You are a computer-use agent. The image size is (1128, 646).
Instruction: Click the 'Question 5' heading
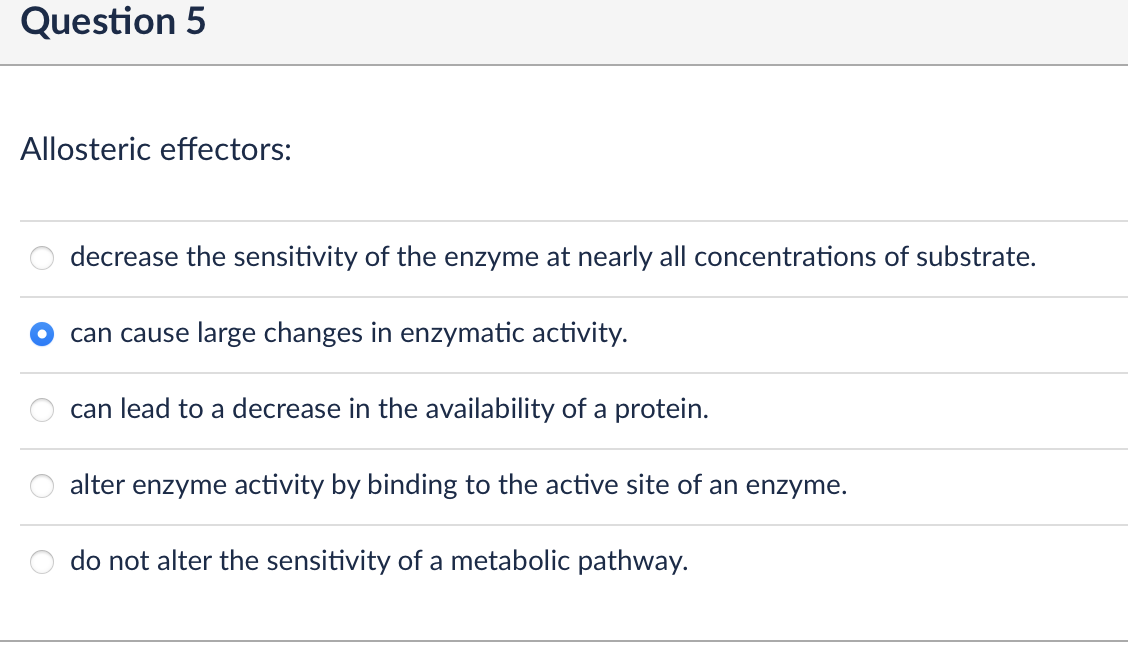click(112, 21)
